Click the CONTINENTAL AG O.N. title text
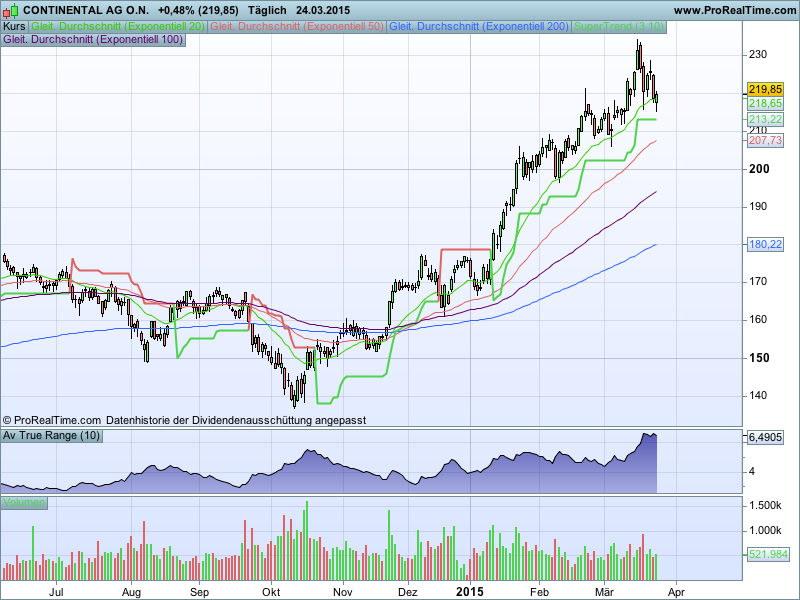800x600 pixels. click(86, 10)
